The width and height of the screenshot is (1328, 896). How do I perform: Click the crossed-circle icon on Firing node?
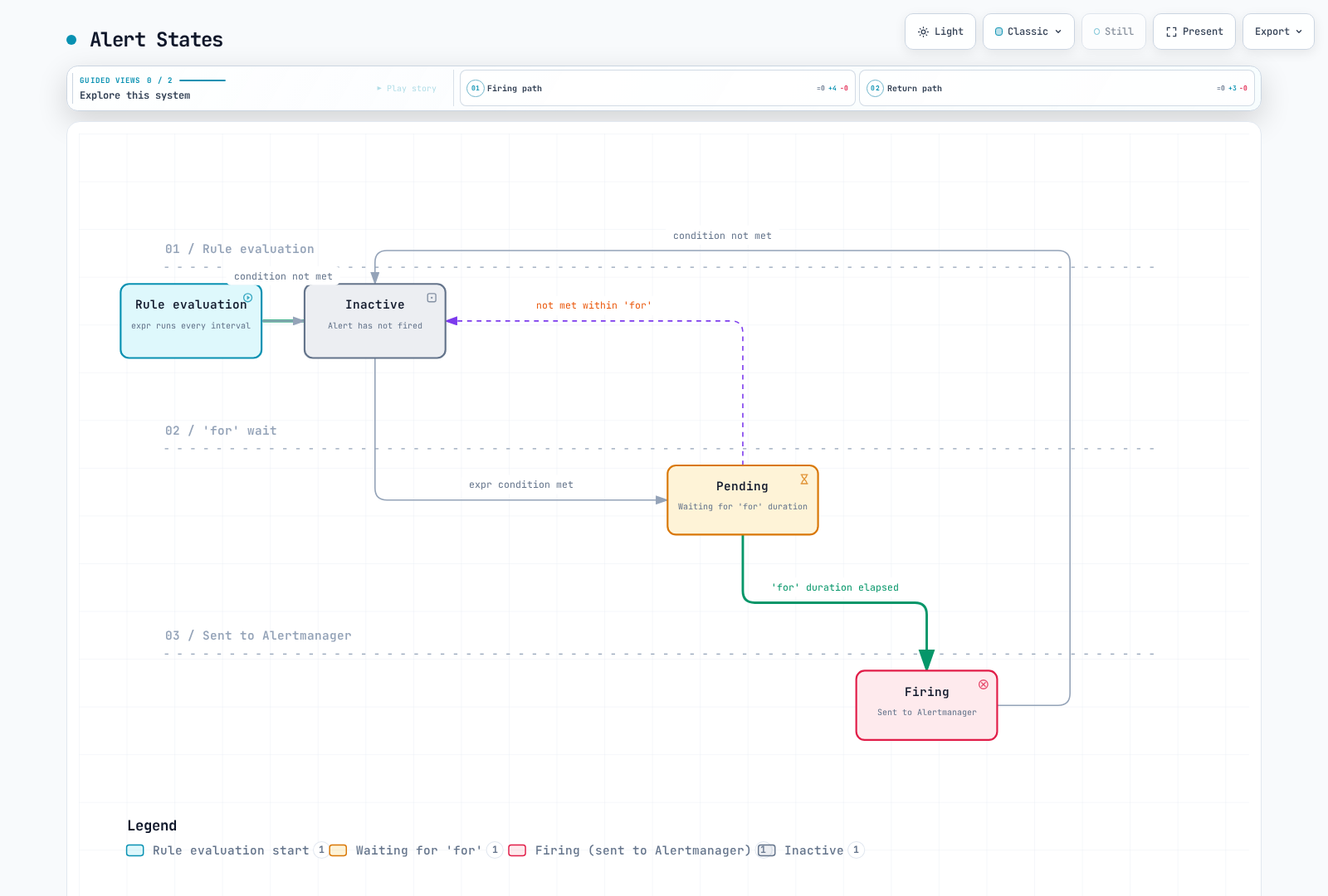(984, 684)
